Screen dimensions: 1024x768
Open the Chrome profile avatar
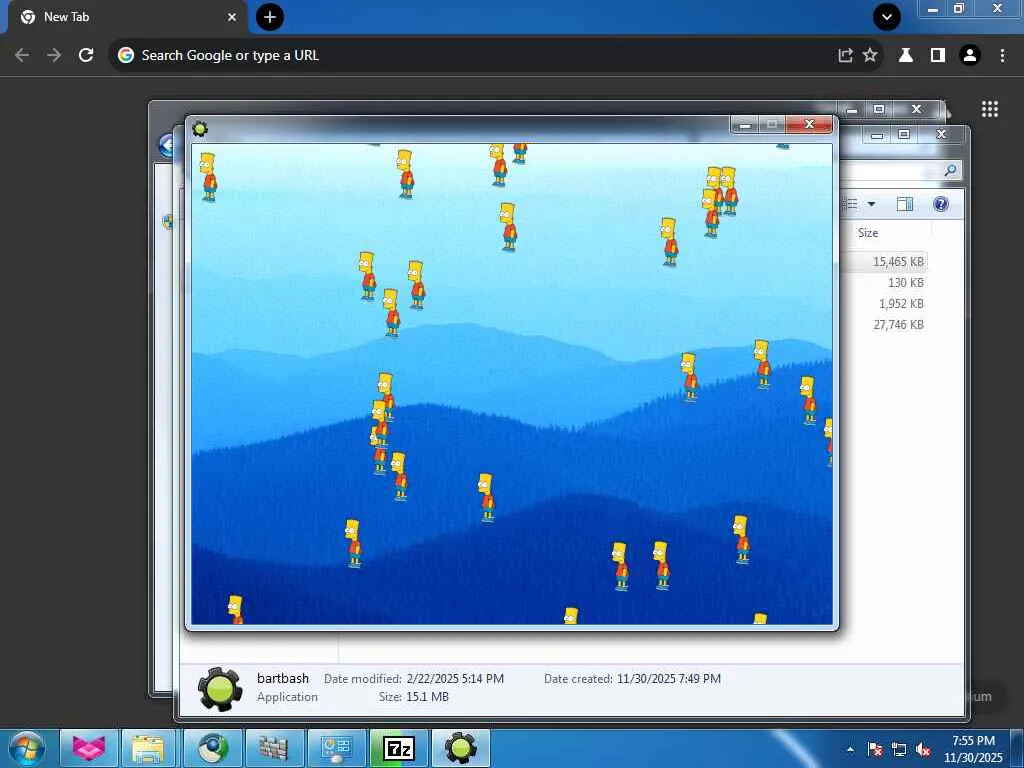pos(970,56)
